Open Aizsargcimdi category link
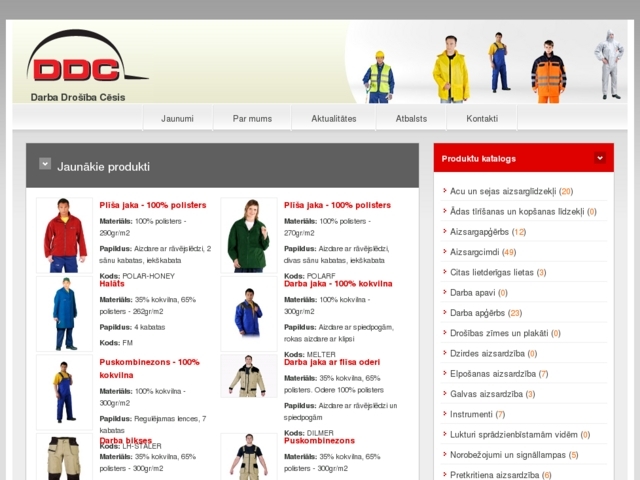This screenshot has width=640, height=480. (x=482, y=252)
